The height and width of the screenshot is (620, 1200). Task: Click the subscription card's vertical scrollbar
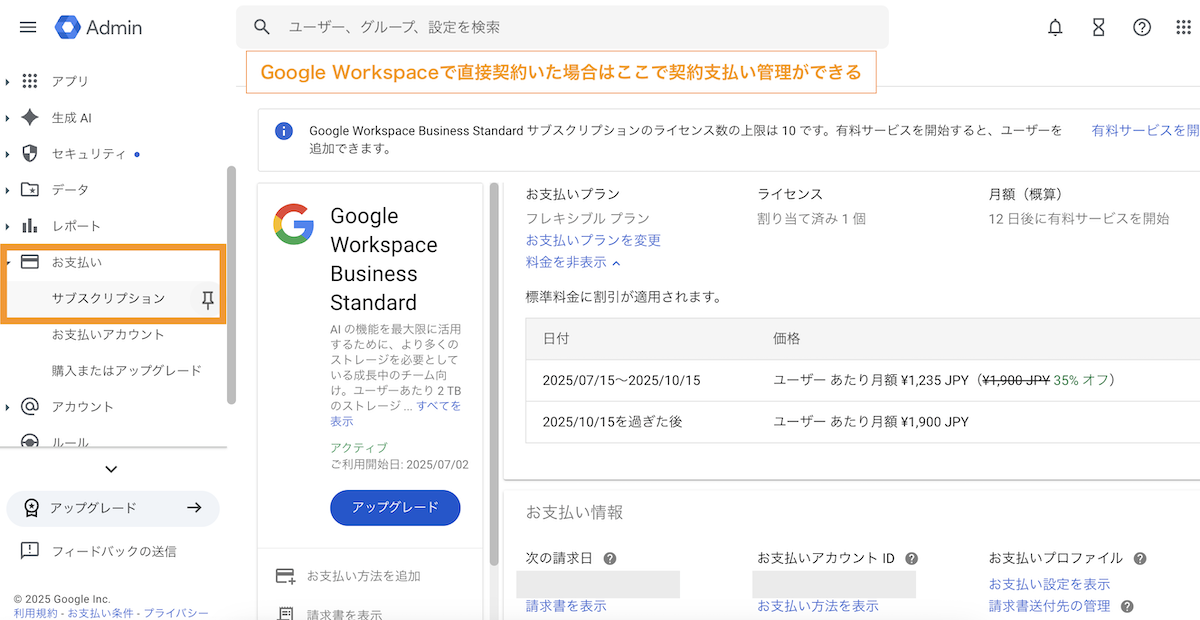pos(494,375)
